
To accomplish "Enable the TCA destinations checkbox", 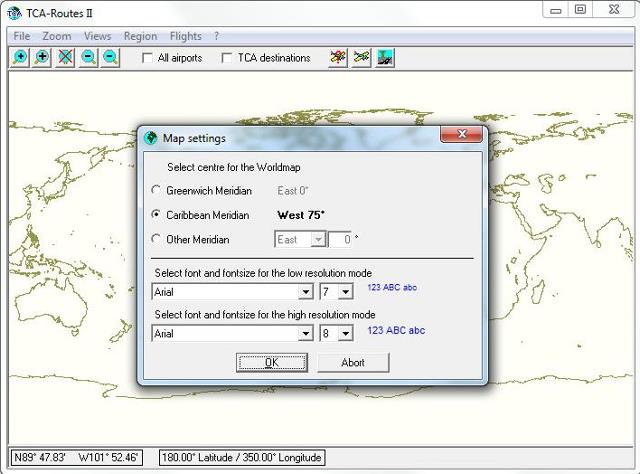I will [x=227, y=58].
